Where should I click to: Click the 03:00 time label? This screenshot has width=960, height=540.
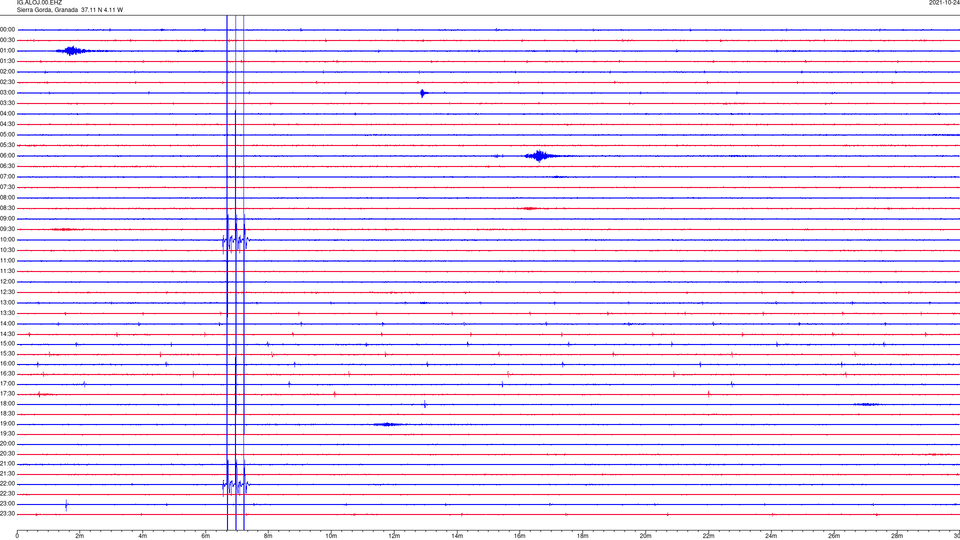pos(7,92)
